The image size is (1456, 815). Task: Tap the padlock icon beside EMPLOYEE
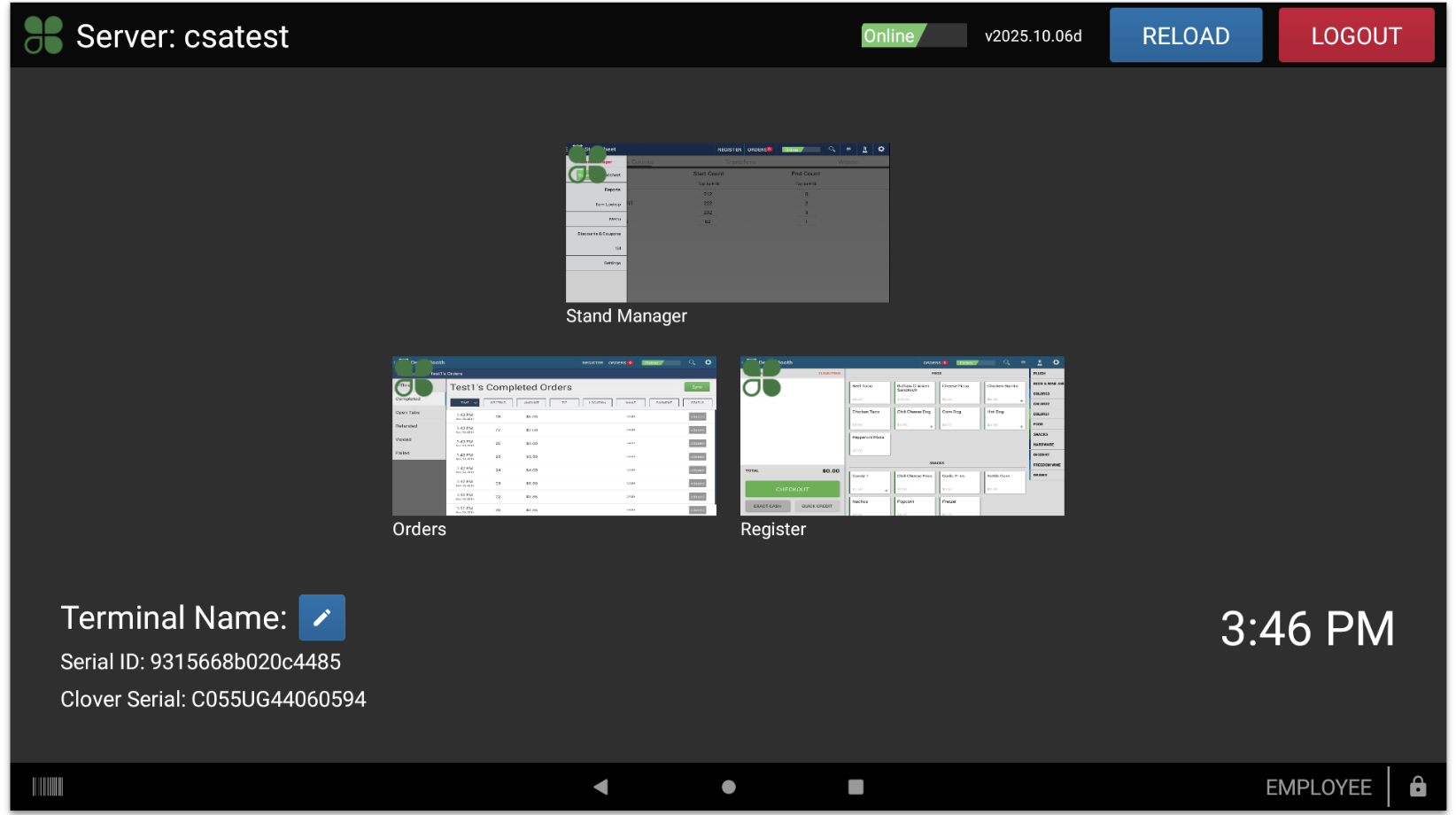tap(1417, 787)
